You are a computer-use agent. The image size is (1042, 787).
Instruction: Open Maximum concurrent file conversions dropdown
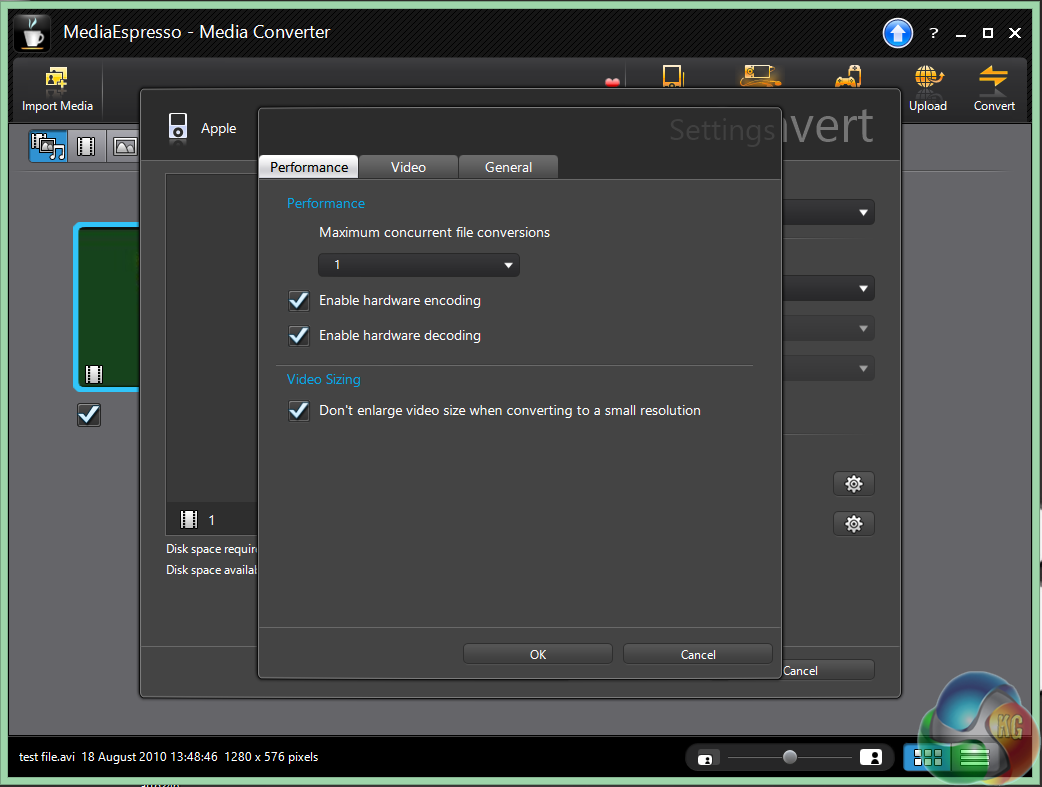418,265
